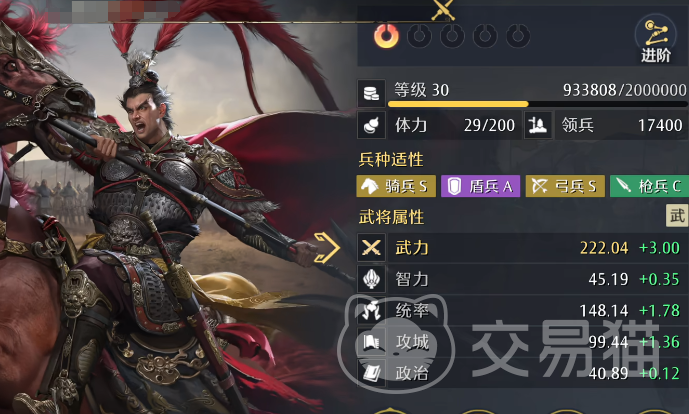Select the first lit red star ring
Image resolution: width=689 pixels, height=414 pixels.
click(x=387, y=36)
